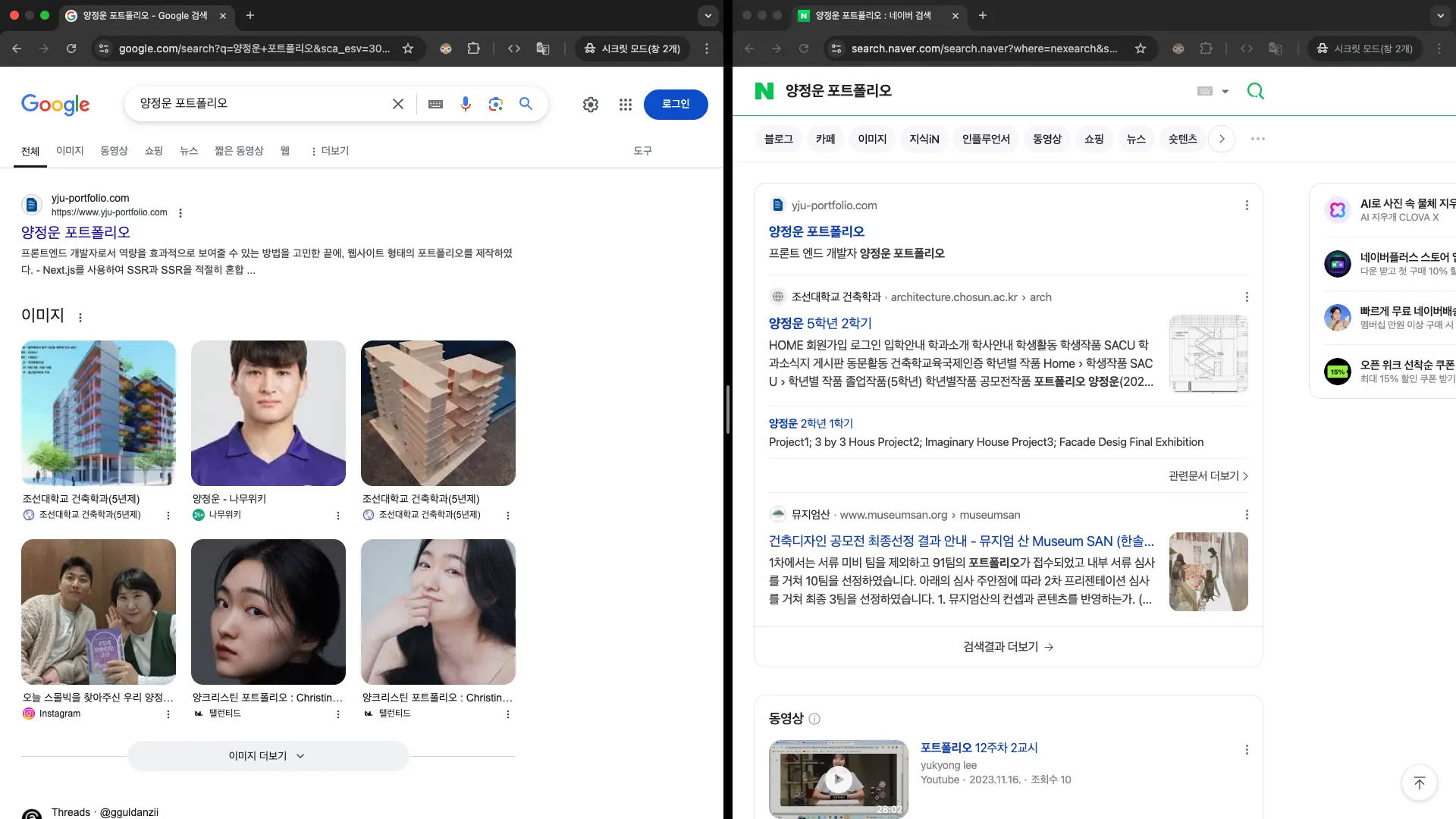
Task: Open Google virtual keyboard icon
Action: coord(435,104)
